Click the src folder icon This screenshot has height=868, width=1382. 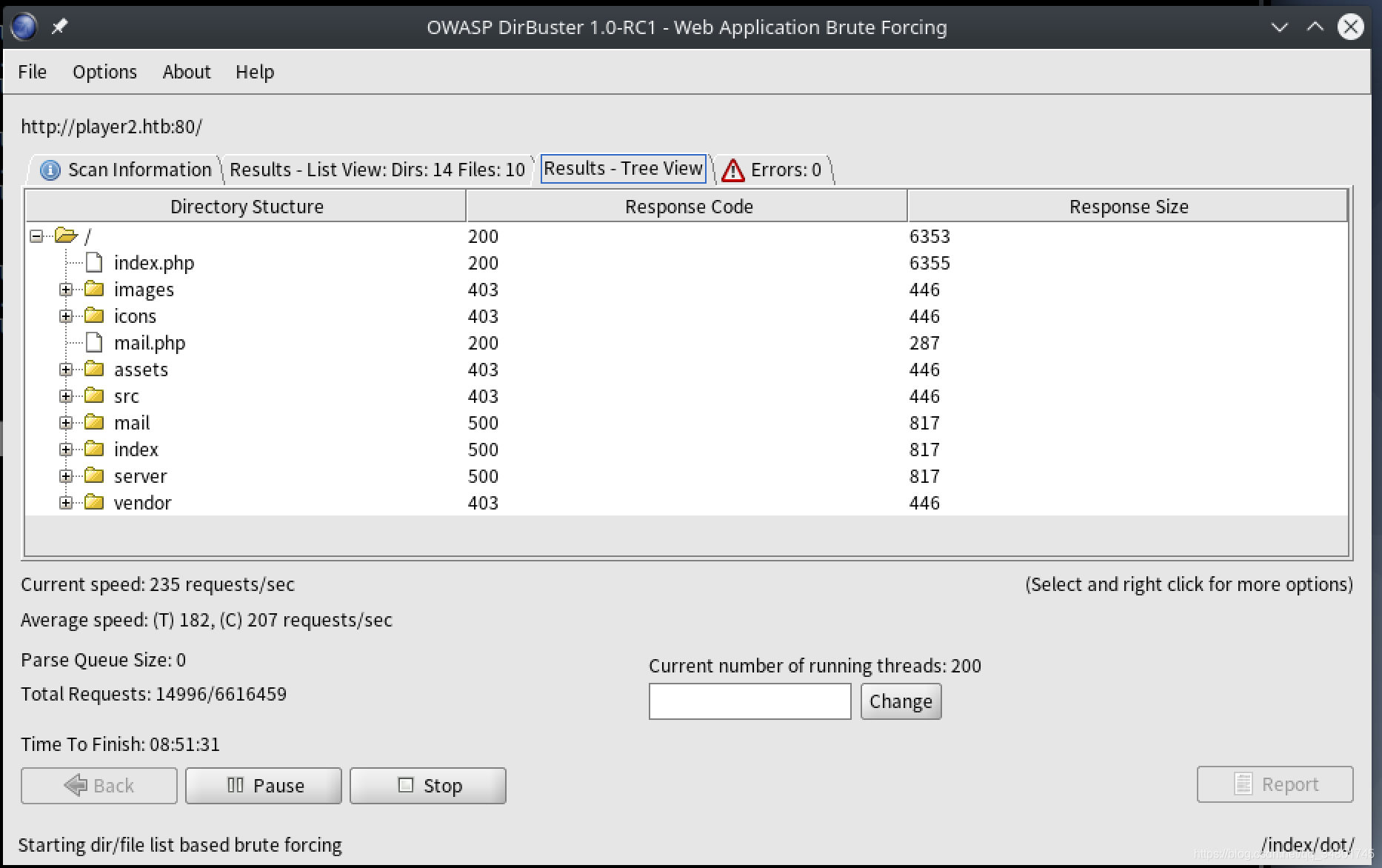pyautogui.click(x=94, y=395)
